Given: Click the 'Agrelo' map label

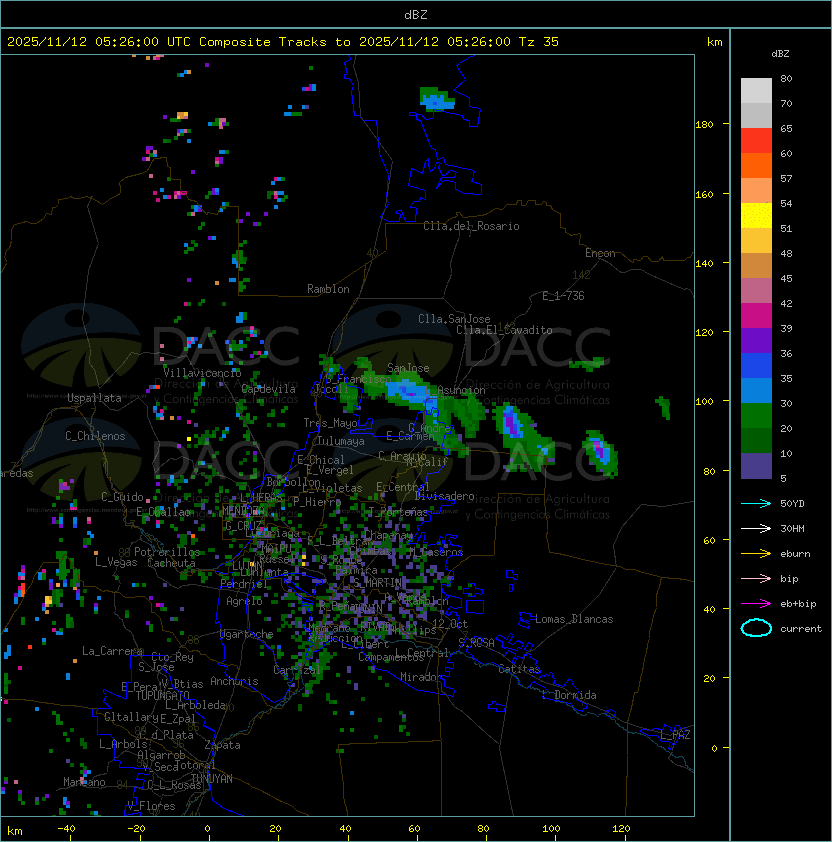Looking at the screenshot, I should pos(244,601).
